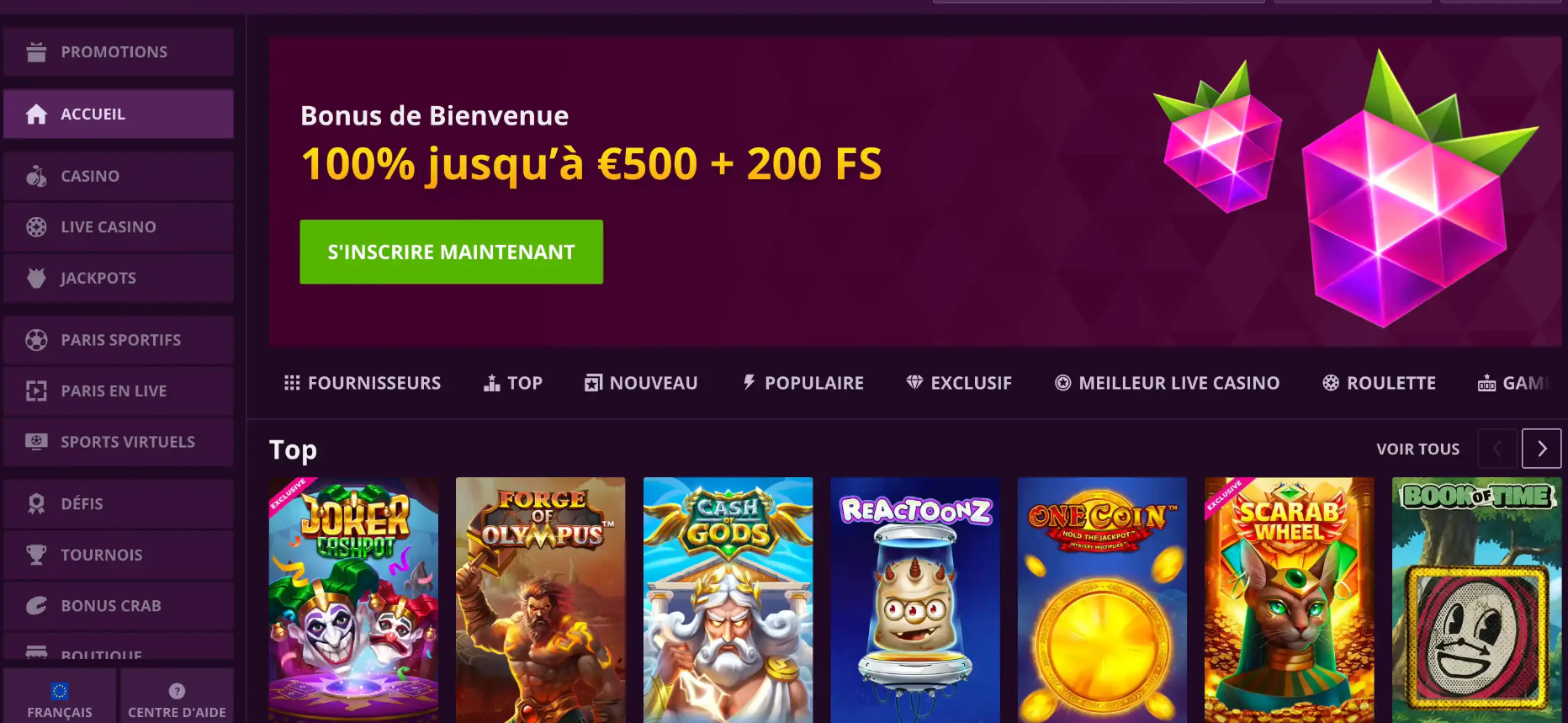1568x723 pixels.
Task: Open the Français language selector
Action: coord(60,700)
